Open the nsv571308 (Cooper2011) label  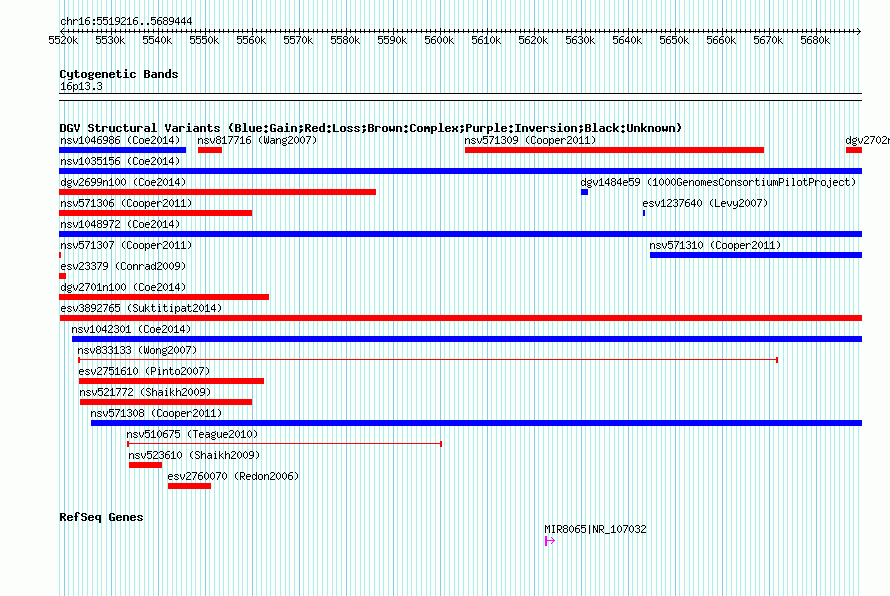click(156, 413)
